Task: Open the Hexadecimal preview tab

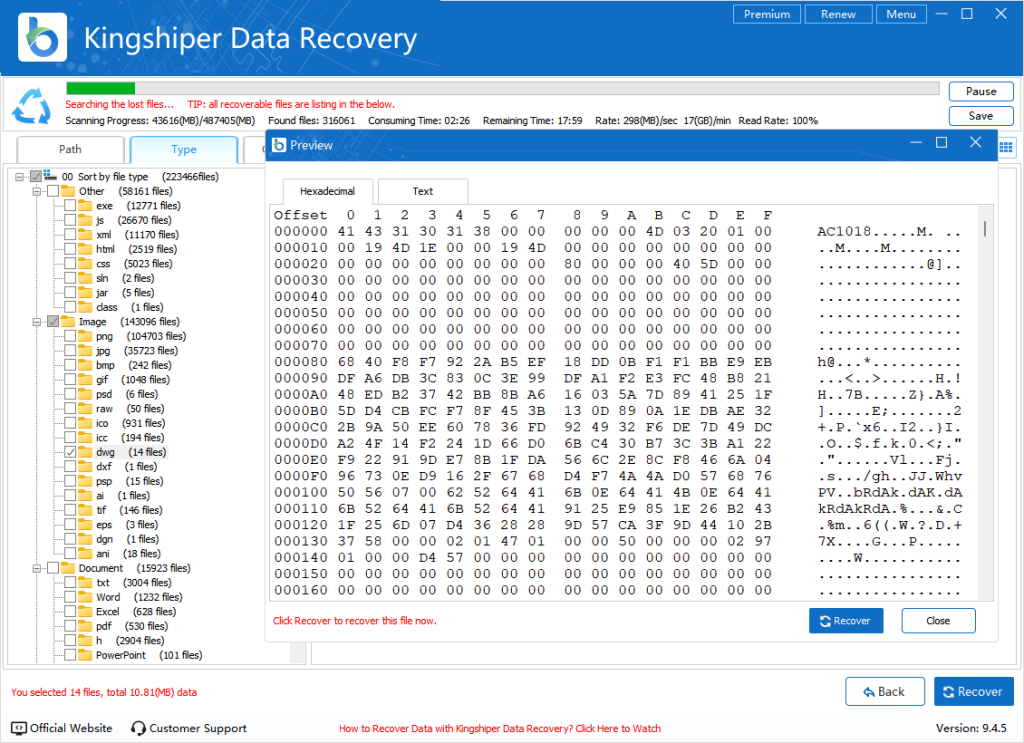Action: click(327, 191)
